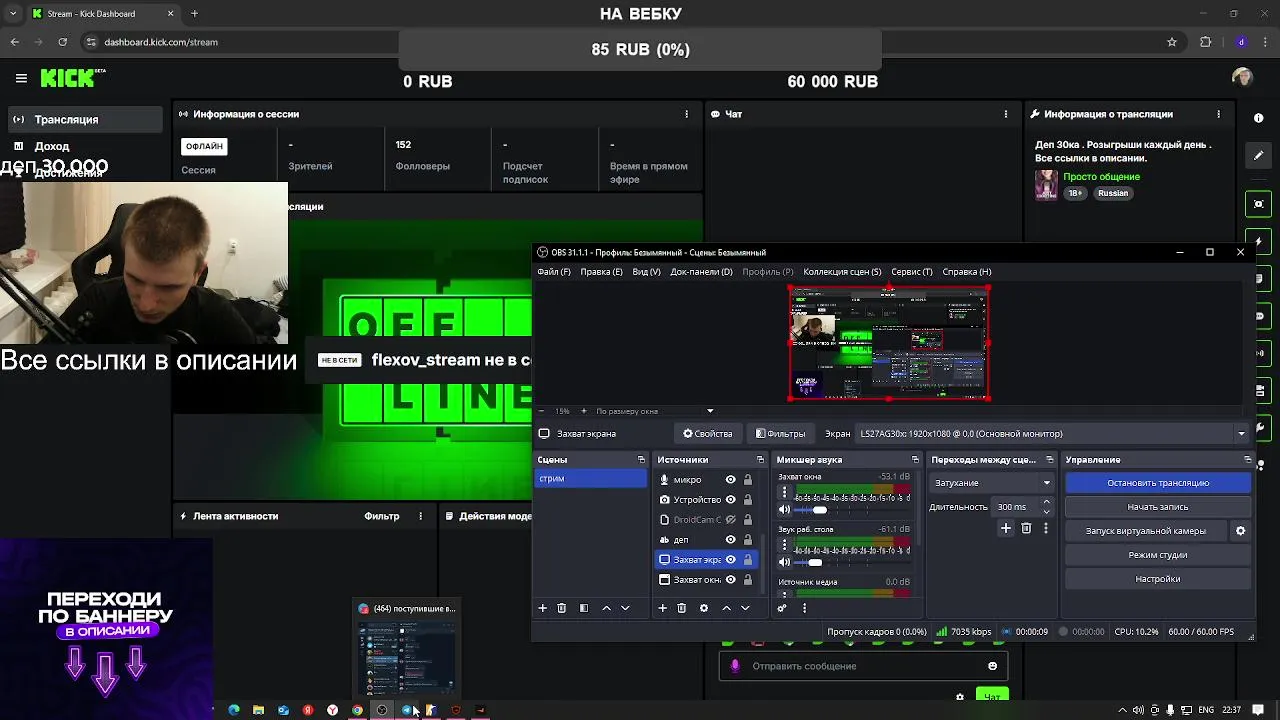This screenshot has width=1280, height=720.
Task: Adjust the Звук раб. стола volume slider
Action: 816,562
